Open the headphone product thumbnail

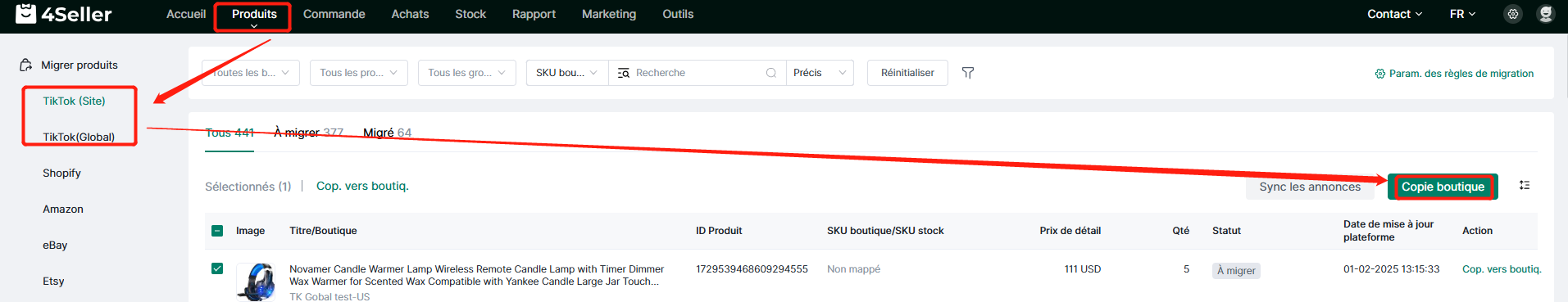257,282
